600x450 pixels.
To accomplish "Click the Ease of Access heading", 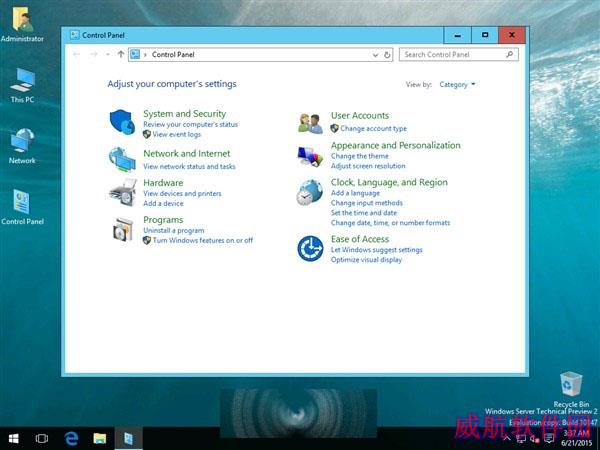I will click(360, 239).
